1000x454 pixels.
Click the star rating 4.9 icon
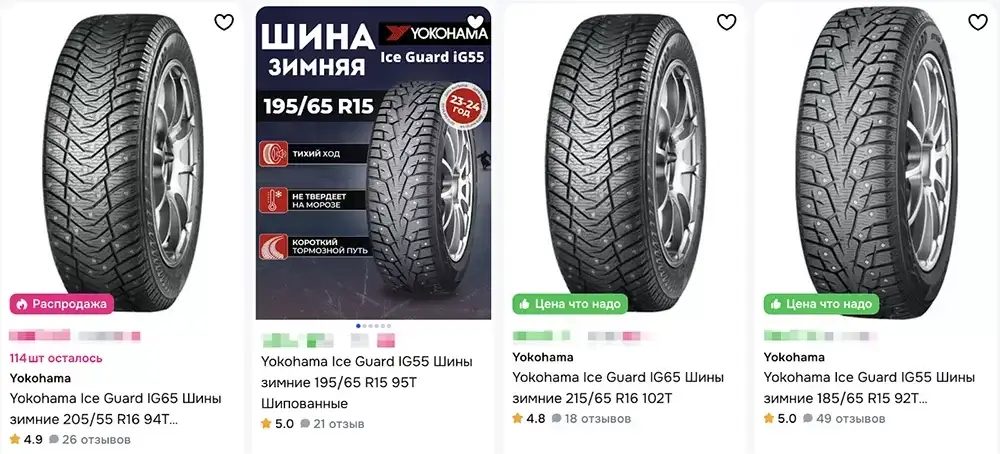point(15,439)
